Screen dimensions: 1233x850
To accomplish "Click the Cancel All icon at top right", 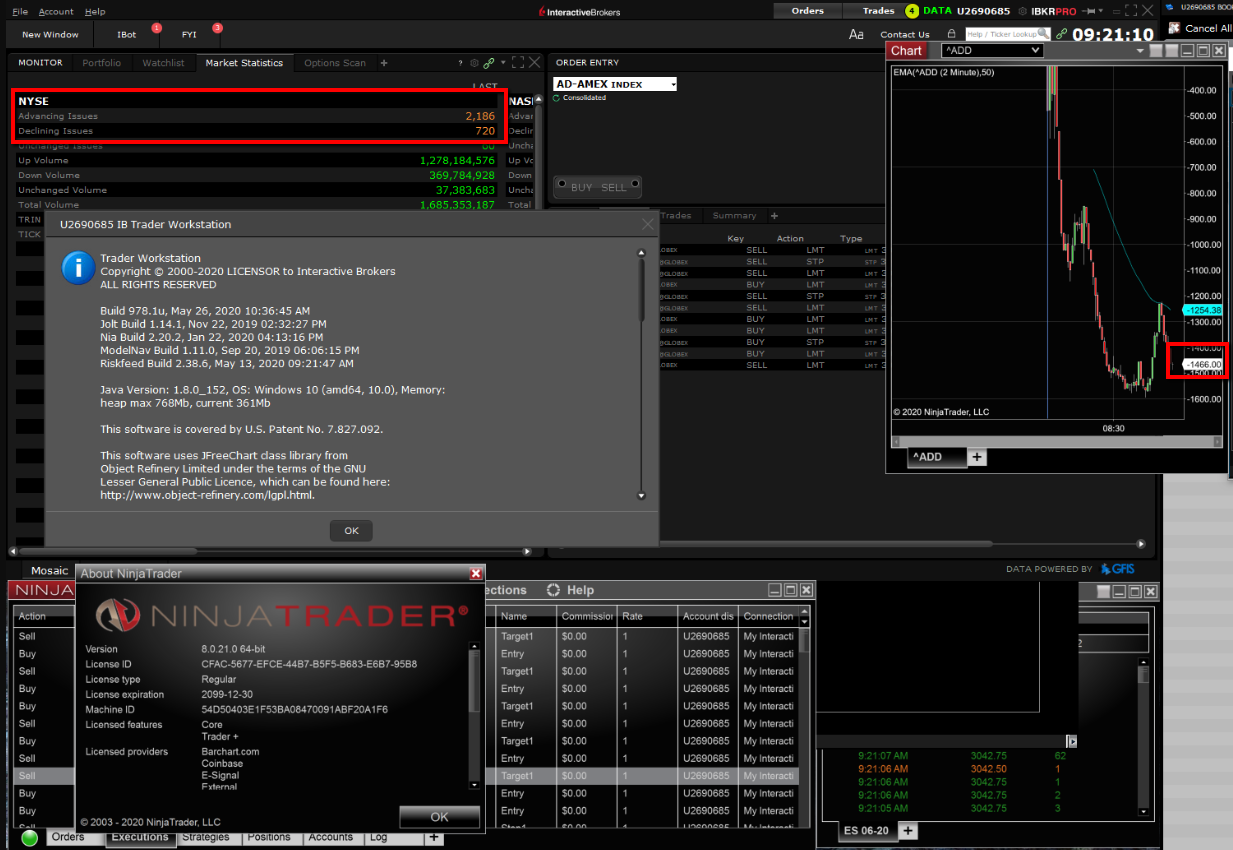I will tap(1176, 28).
